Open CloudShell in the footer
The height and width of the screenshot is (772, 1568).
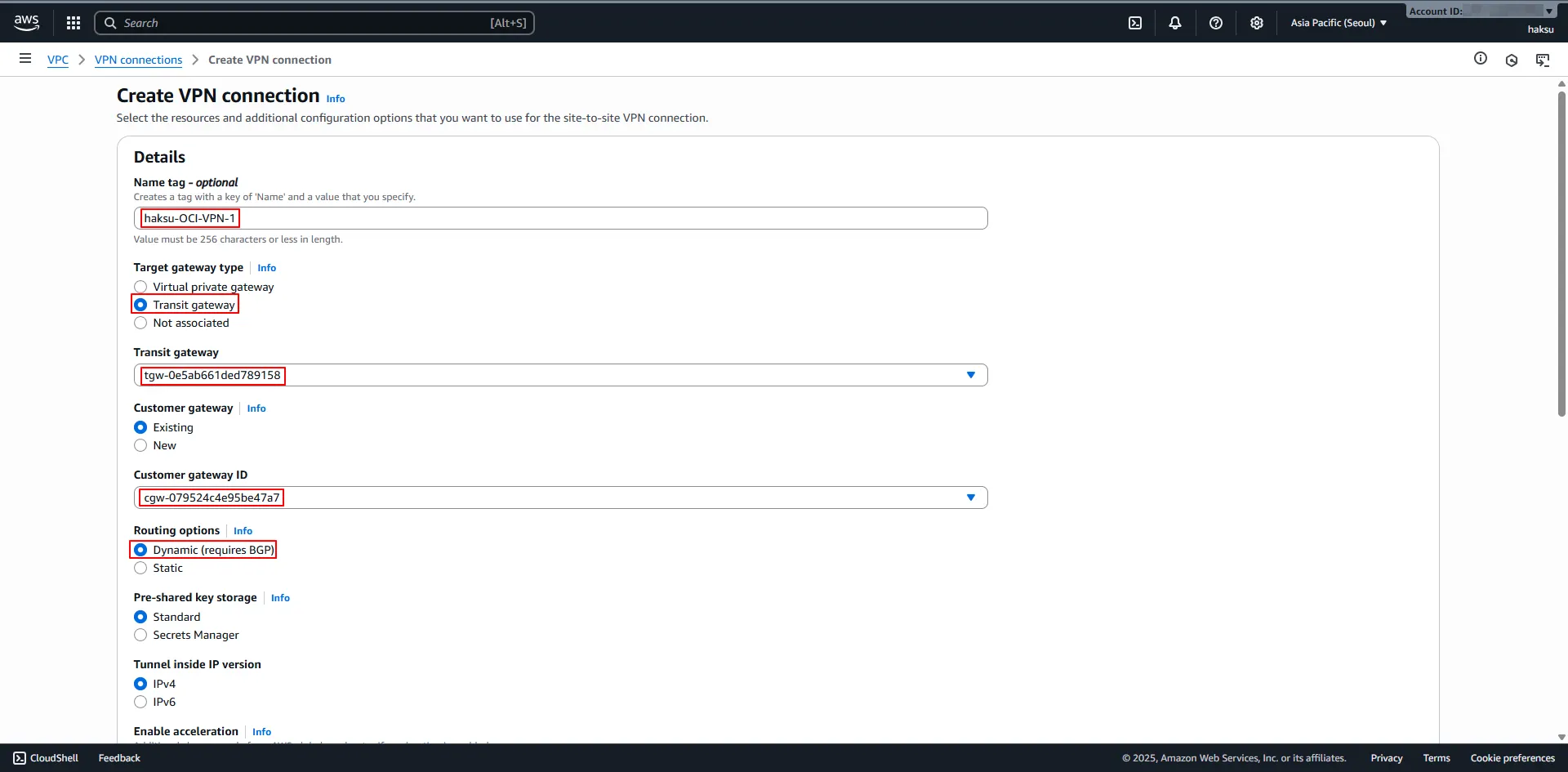coord(46,758)
